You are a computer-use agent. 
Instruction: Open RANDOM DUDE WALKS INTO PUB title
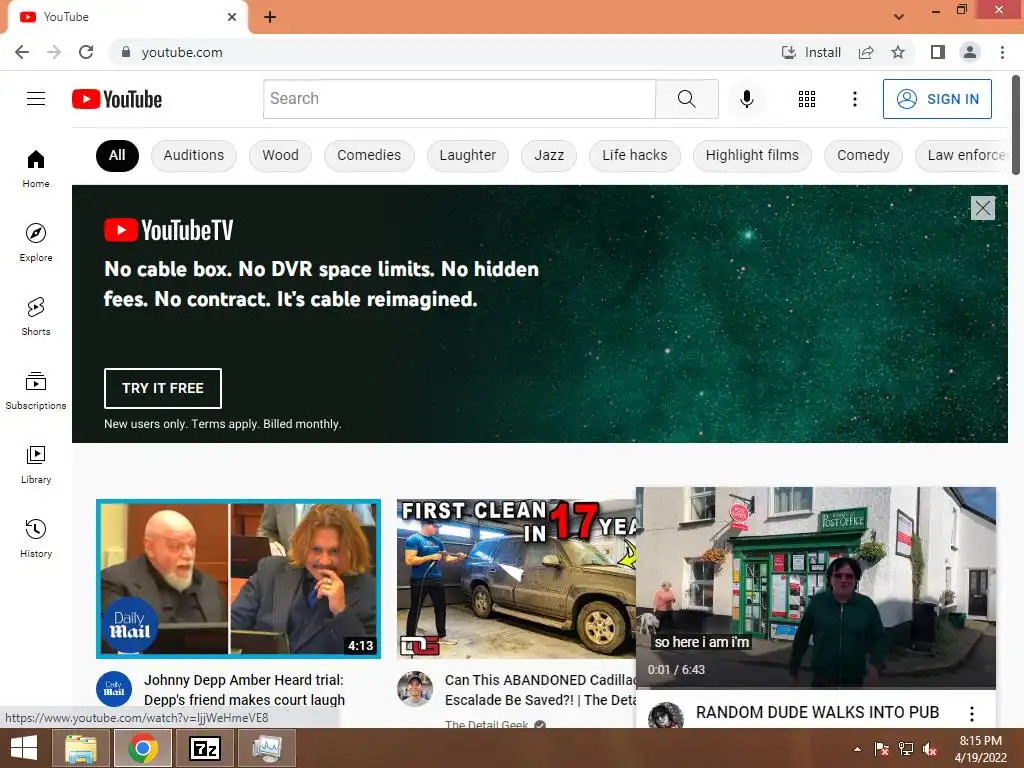[x=818, y=712]
